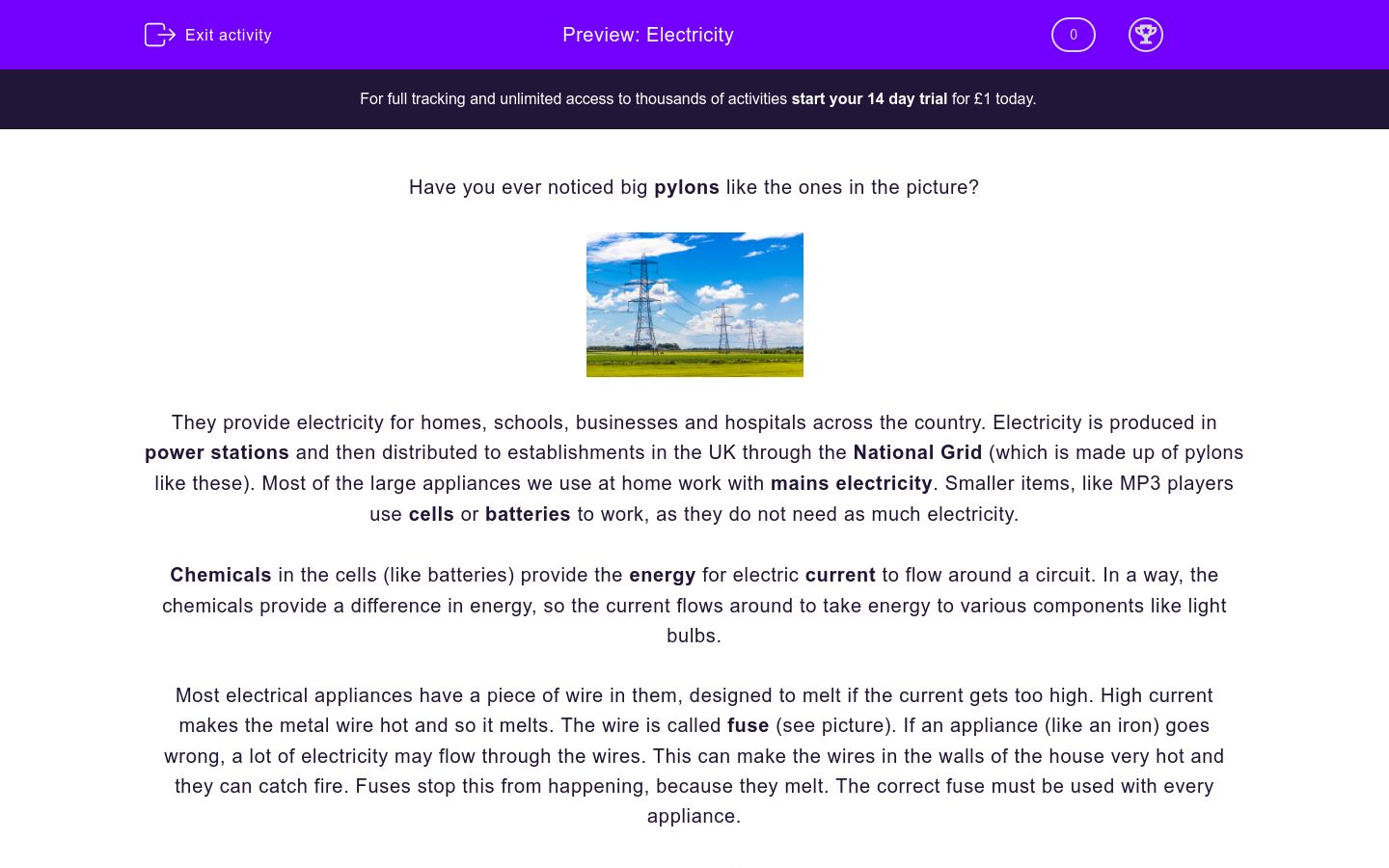Click the start your 14 day trial link

pyautogui.click(x=868, y=98)
